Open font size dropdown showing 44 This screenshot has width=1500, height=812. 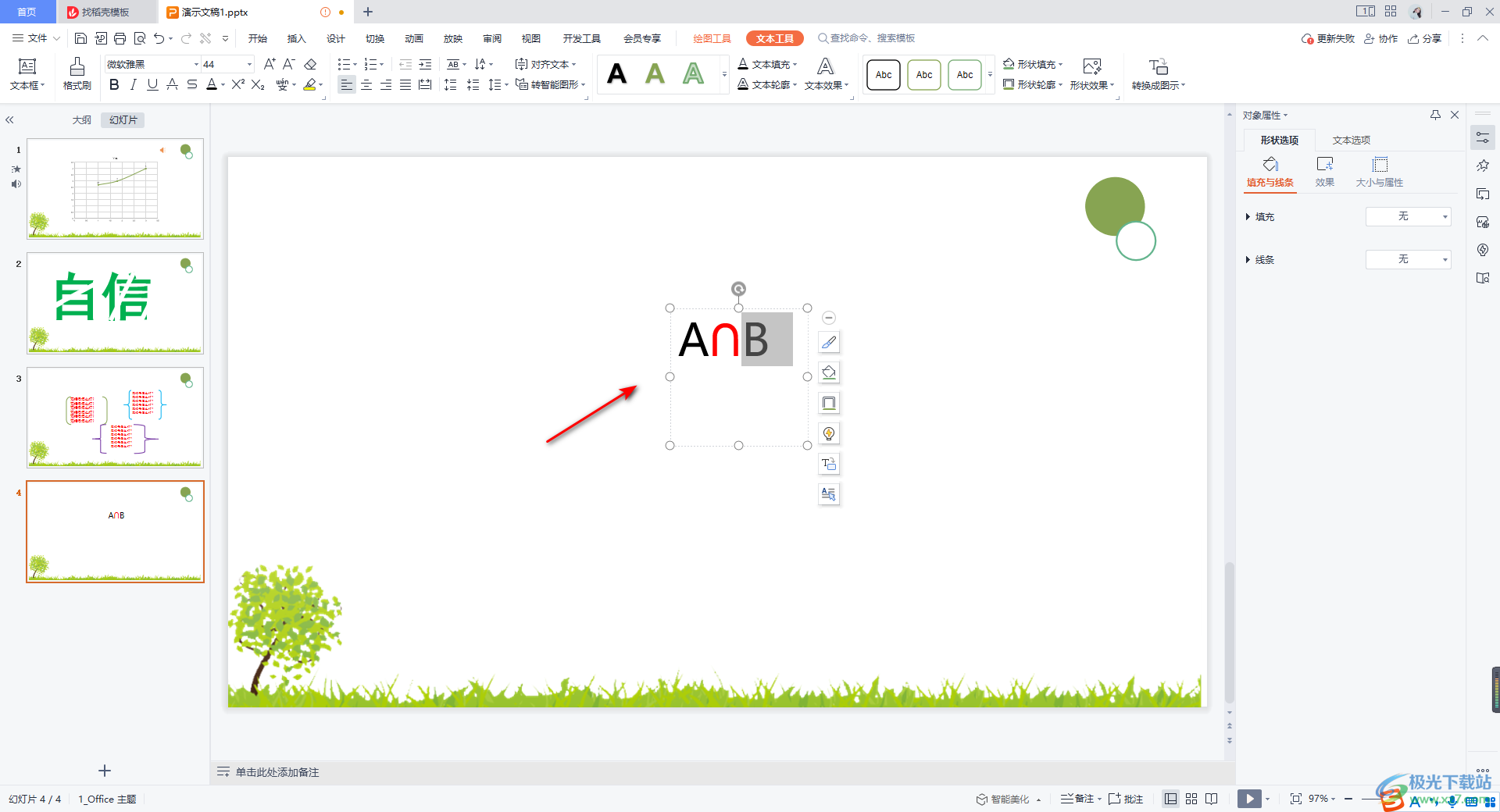(x=250, y=64)
